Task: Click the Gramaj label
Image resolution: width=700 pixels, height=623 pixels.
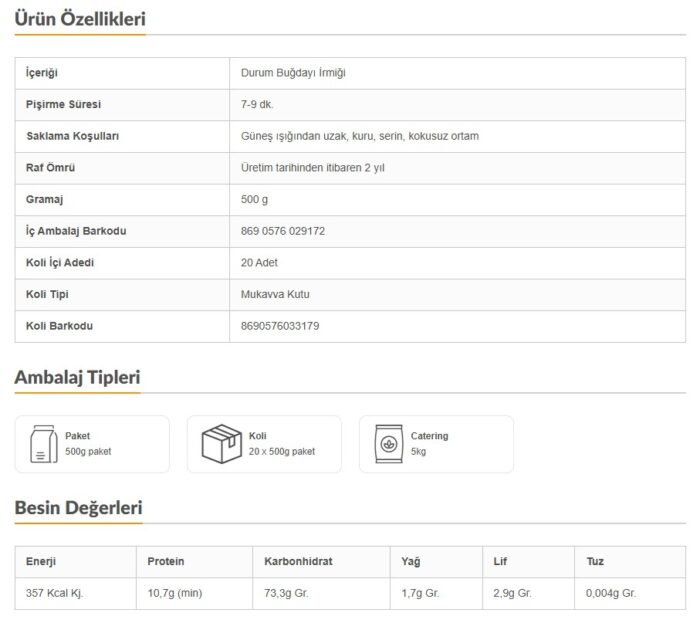Action: pos(45,199)
